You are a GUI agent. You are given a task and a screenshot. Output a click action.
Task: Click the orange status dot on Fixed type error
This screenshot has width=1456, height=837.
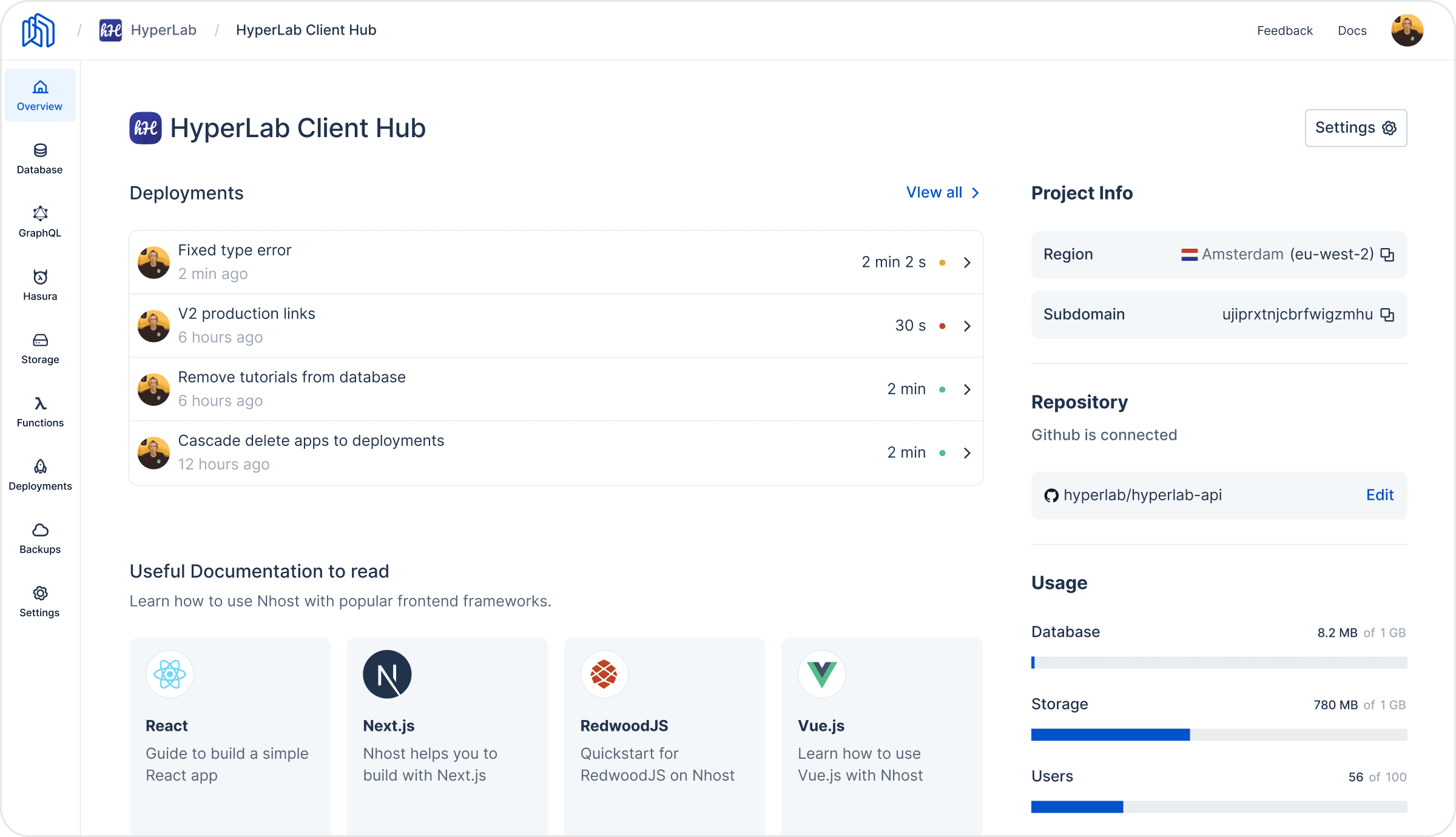(942, 263)
